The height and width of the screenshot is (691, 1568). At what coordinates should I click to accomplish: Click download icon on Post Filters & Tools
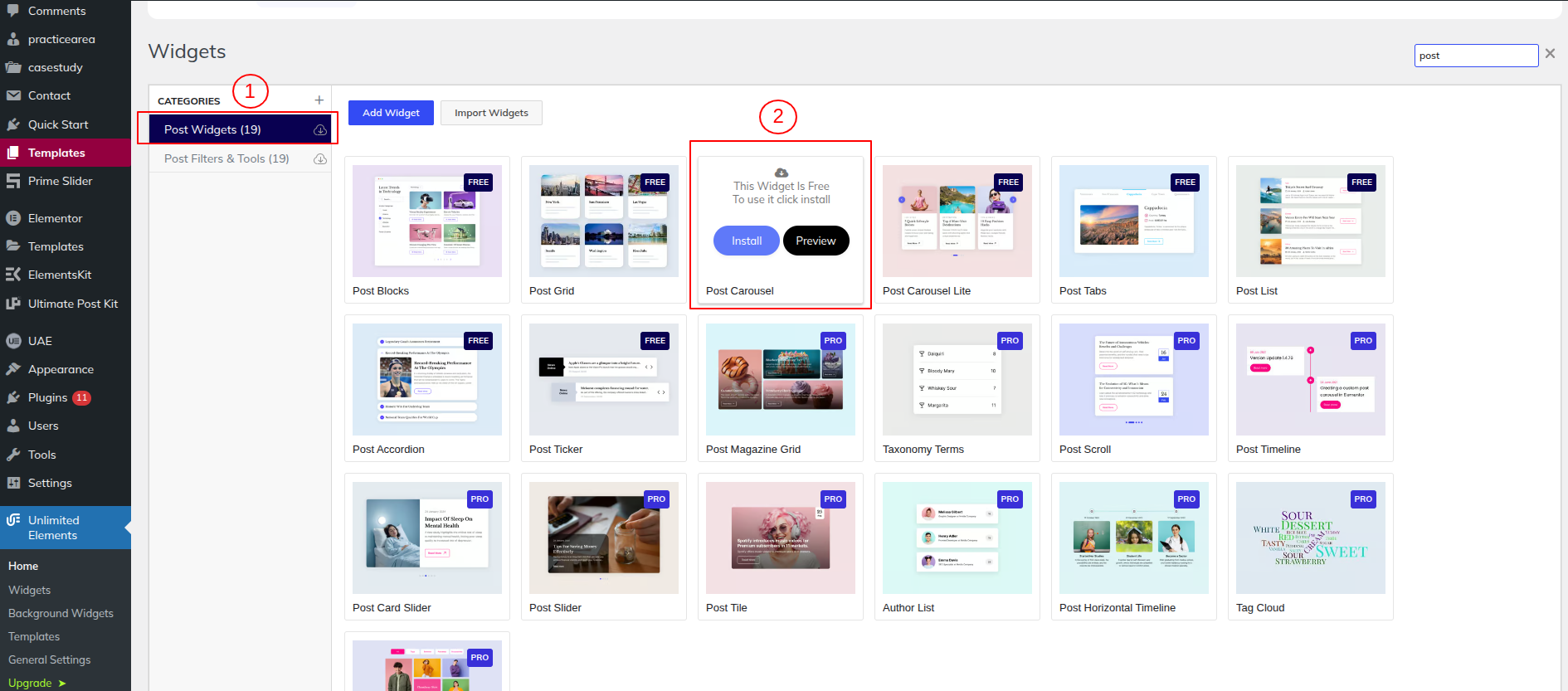[320, 158]
